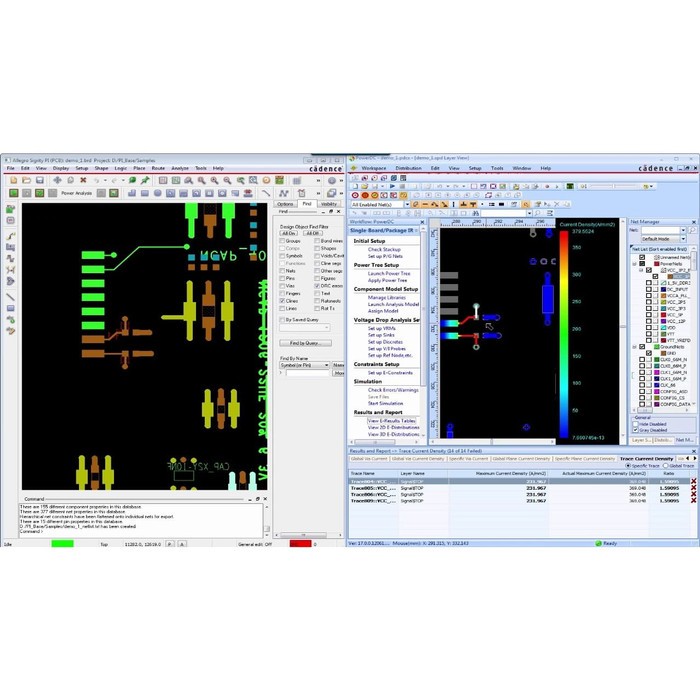Click View 2D E-Distributions link
This screenshot has width=700, height=700.
pos(393,427)
